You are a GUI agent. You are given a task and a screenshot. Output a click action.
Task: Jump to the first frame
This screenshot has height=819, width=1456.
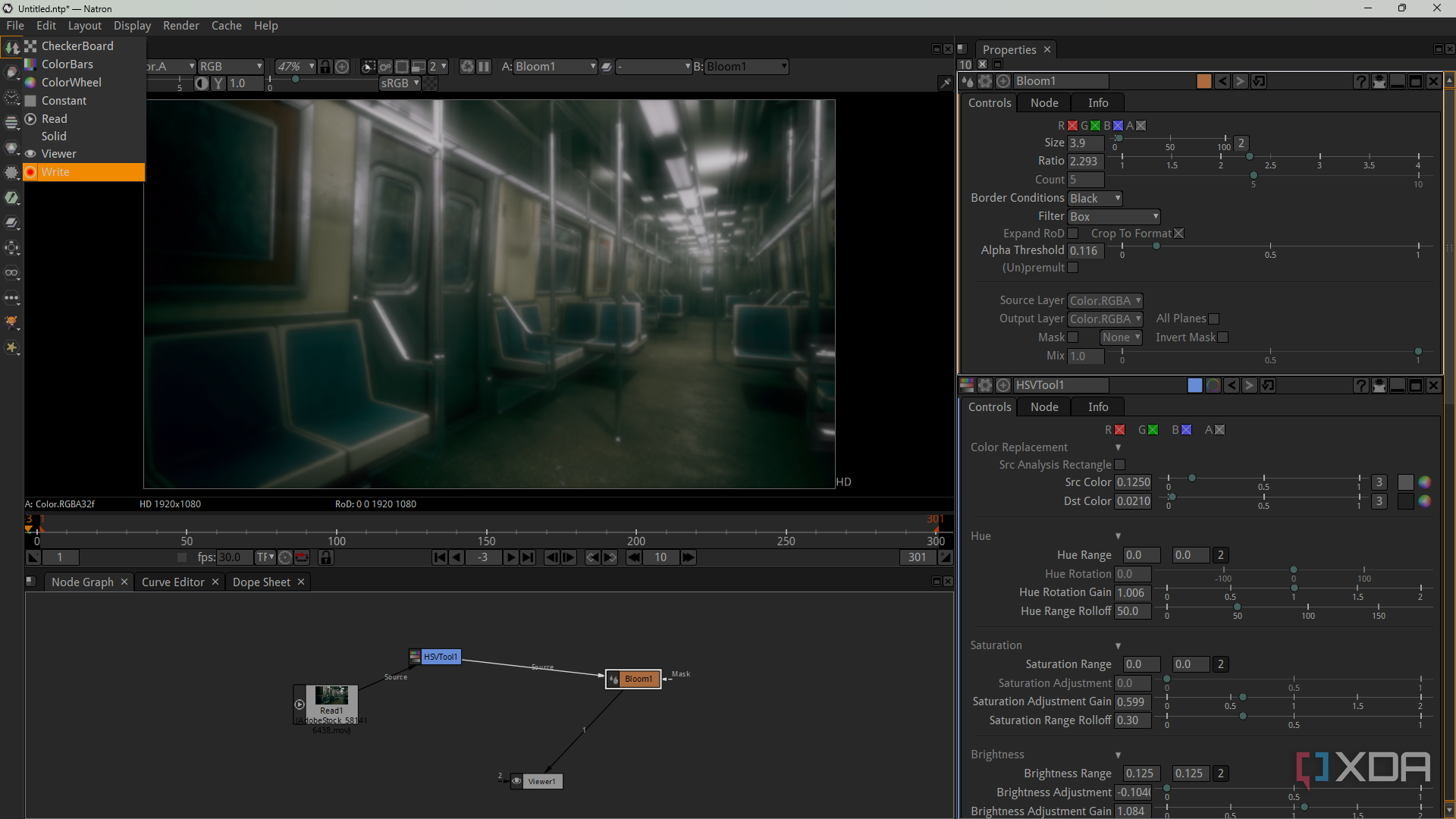440,557
